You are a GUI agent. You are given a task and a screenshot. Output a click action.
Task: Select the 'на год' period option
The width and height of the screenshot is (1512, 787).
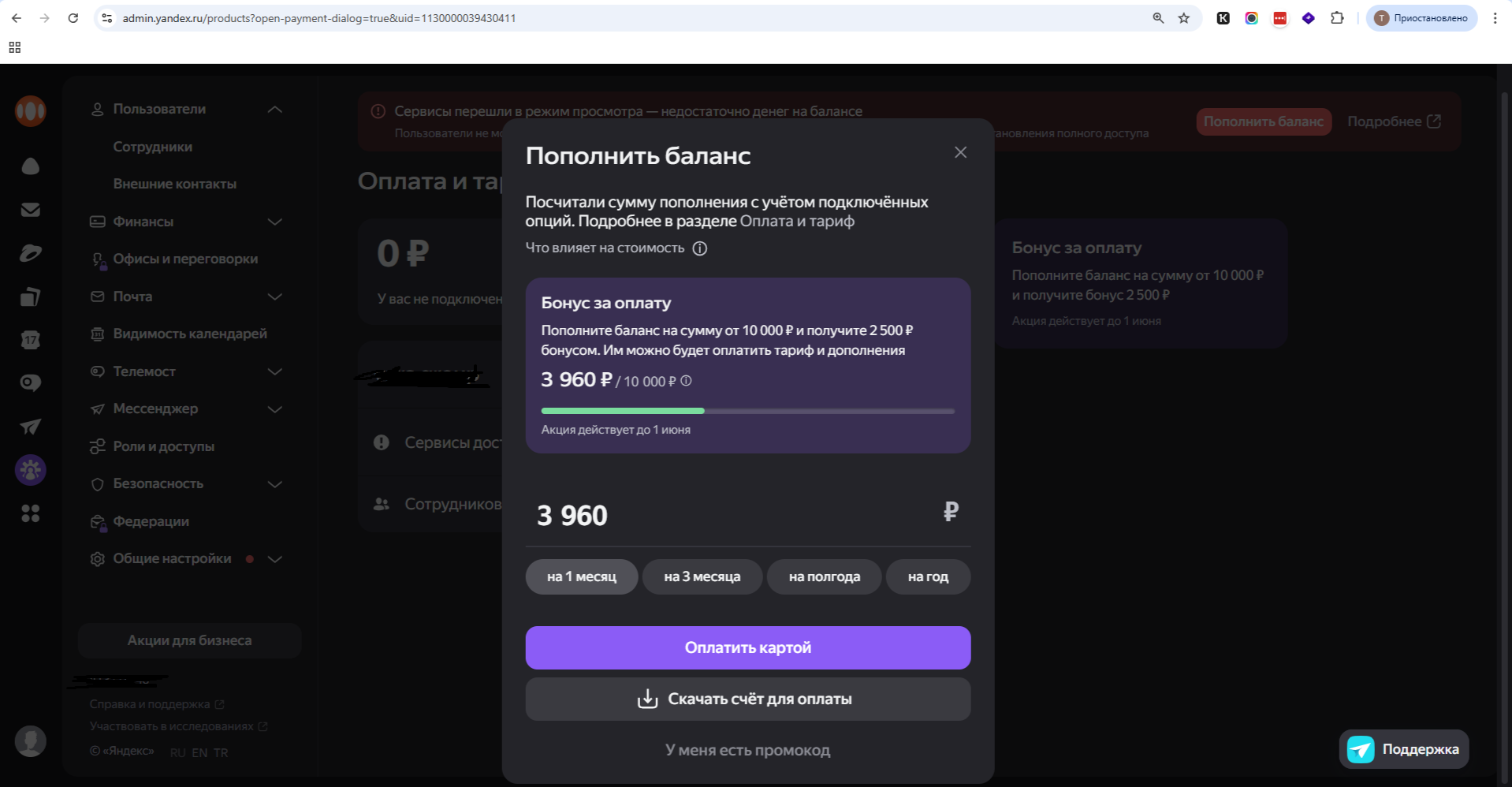coord(928,576)
